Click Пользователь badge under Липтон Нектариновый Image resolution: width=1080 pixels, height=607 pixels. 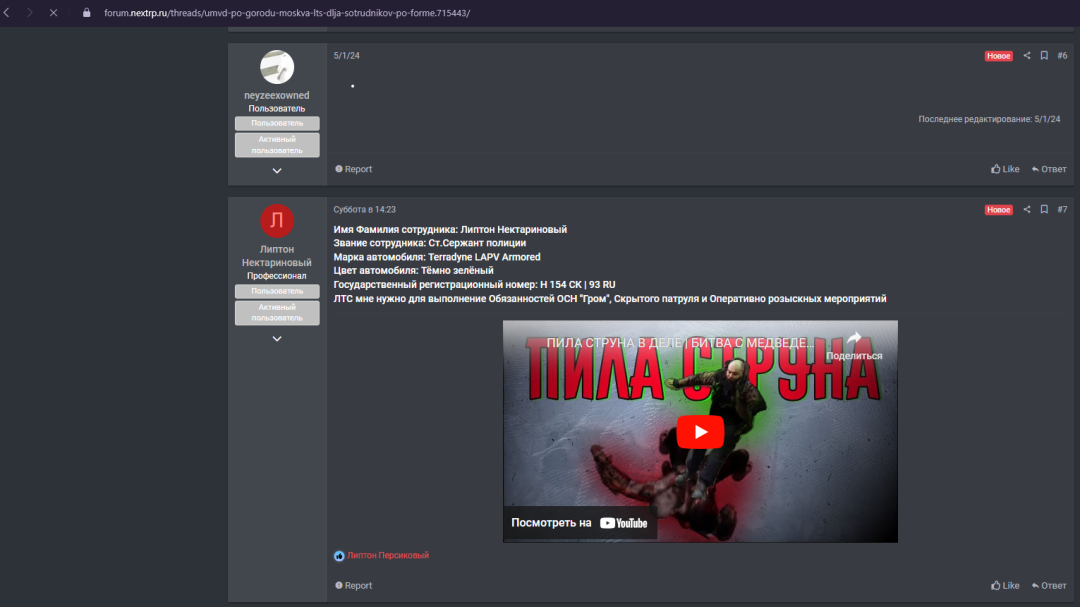click(x=277, y=291)
